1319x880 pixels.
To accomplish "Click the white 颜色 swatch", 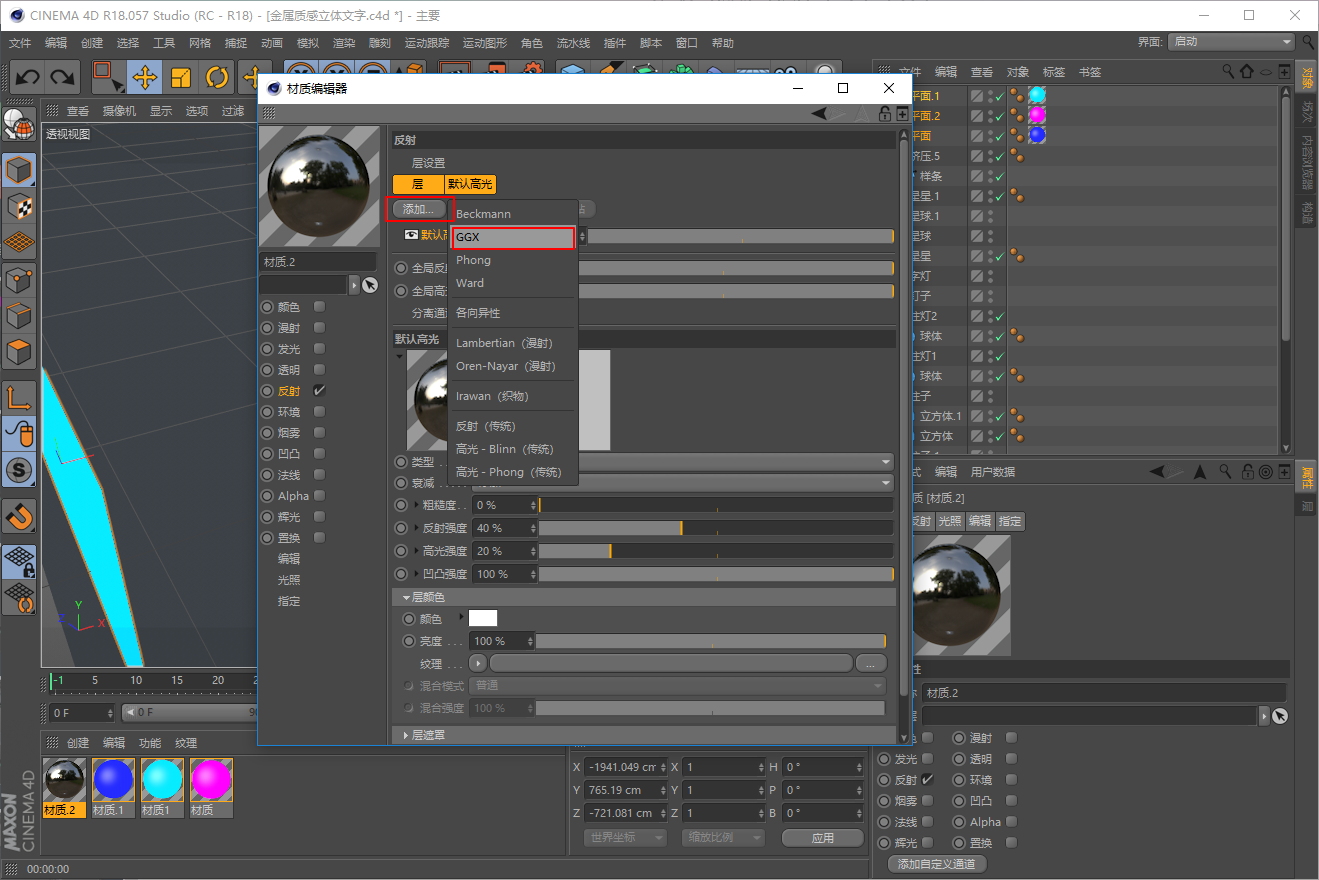I will [483, 618].
